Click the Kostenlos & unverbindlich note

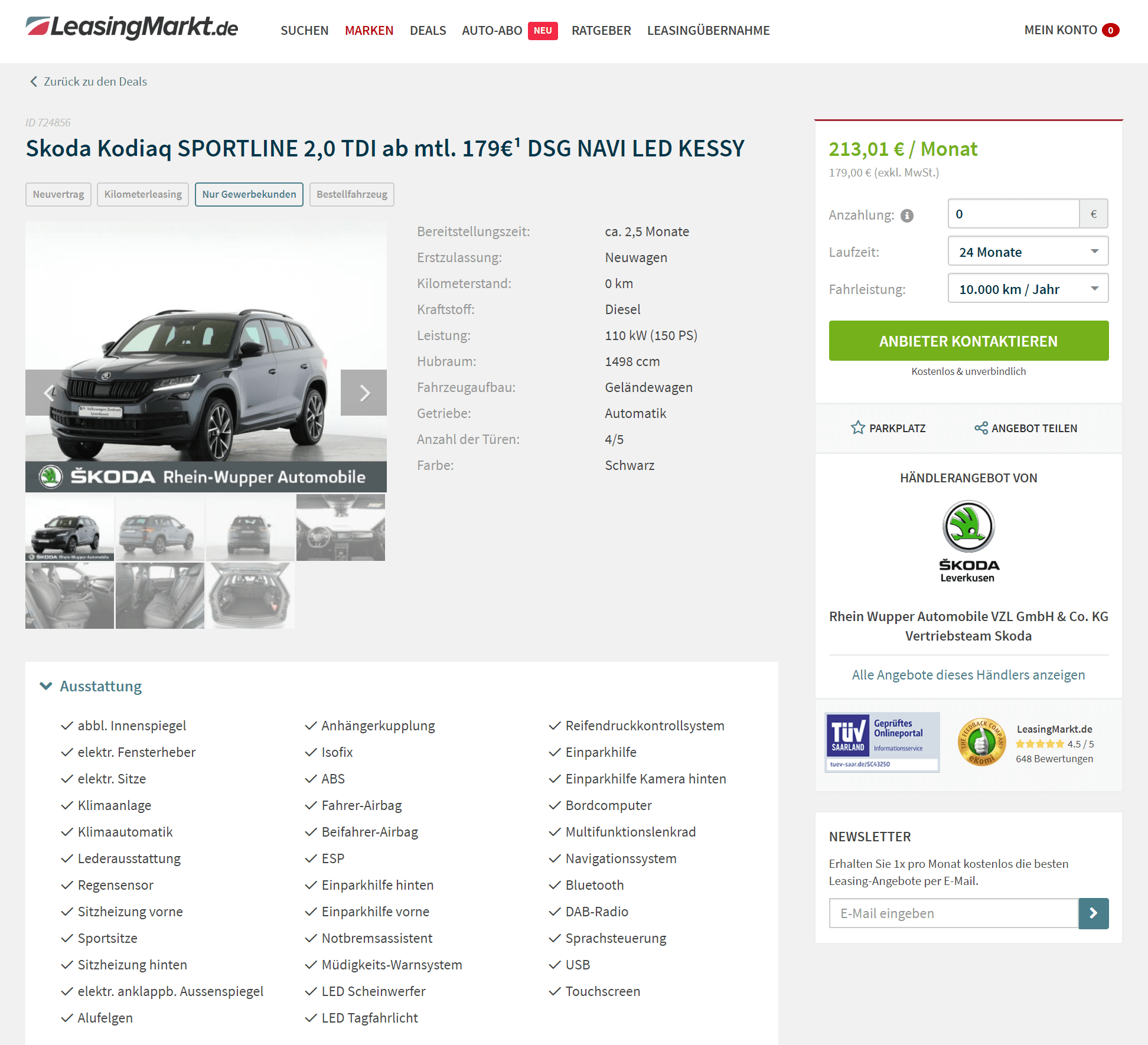[x=968, y=371]
